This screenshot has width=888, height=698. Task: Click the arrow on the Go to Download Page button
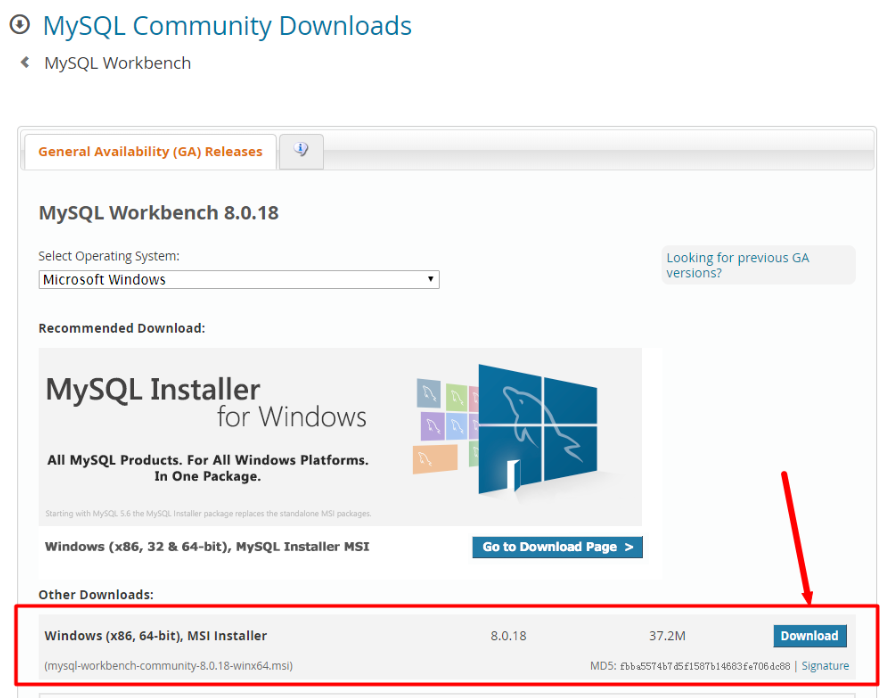coord(630,547)
